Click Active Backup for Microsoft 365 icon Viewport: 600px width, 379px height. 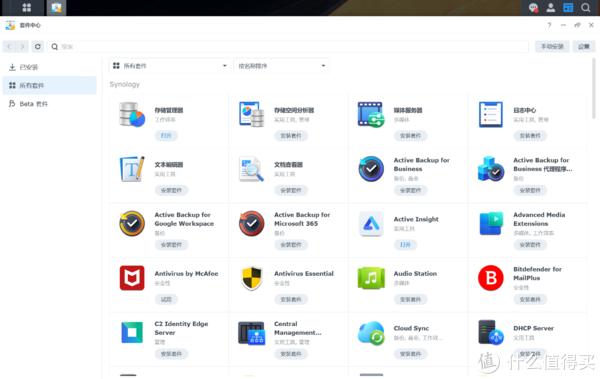point(251,223)
